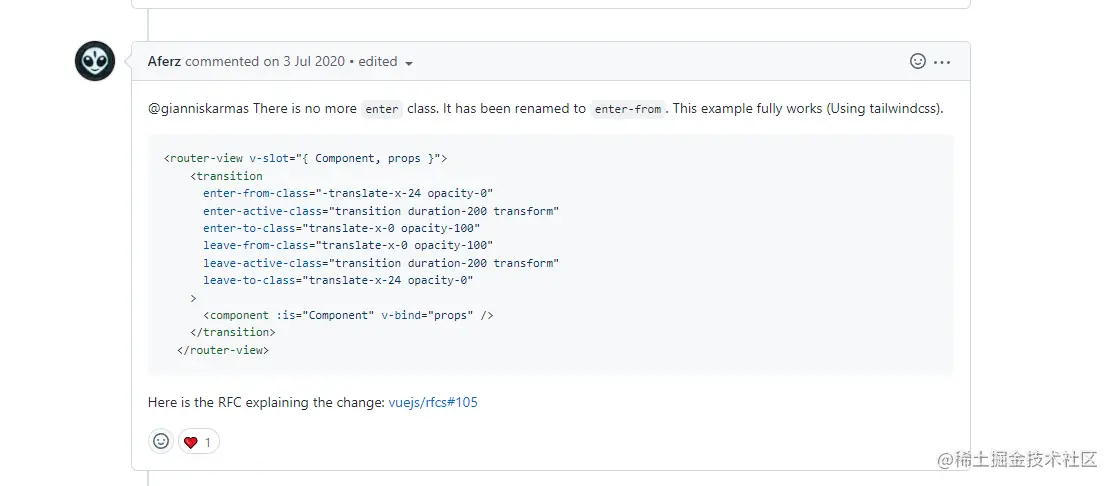Click the add-reaction smiley below the comment
This screenshot has height=486, width=1114.
(x=160, y=441)
